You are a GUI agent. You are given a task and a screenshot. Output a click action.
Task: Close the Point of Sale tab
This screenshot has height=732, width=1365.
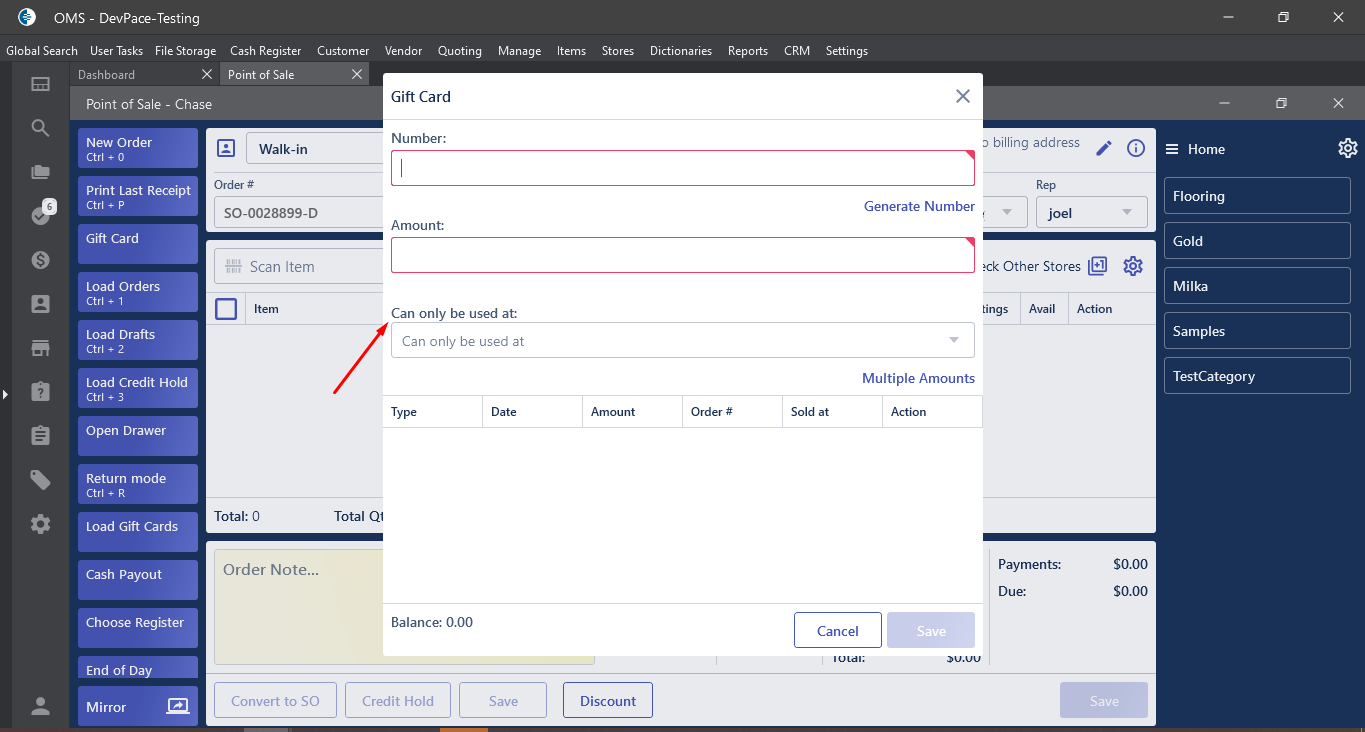coord(357,74)
